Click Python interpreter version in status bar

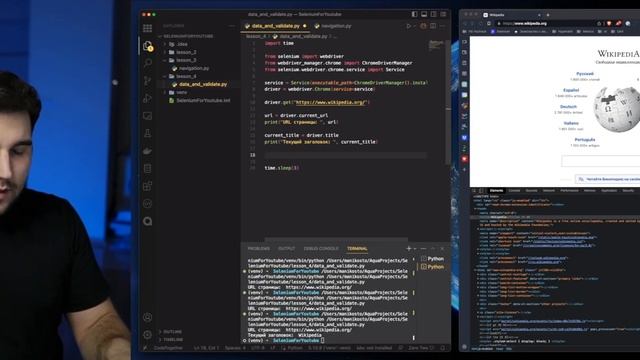329,348
